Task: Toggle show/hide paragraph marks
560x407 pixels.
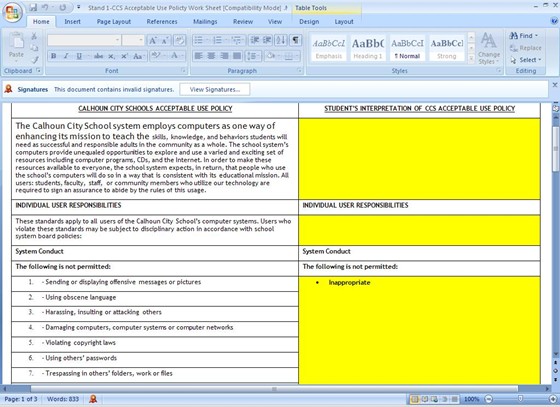Action: click(x=295, y=40)
